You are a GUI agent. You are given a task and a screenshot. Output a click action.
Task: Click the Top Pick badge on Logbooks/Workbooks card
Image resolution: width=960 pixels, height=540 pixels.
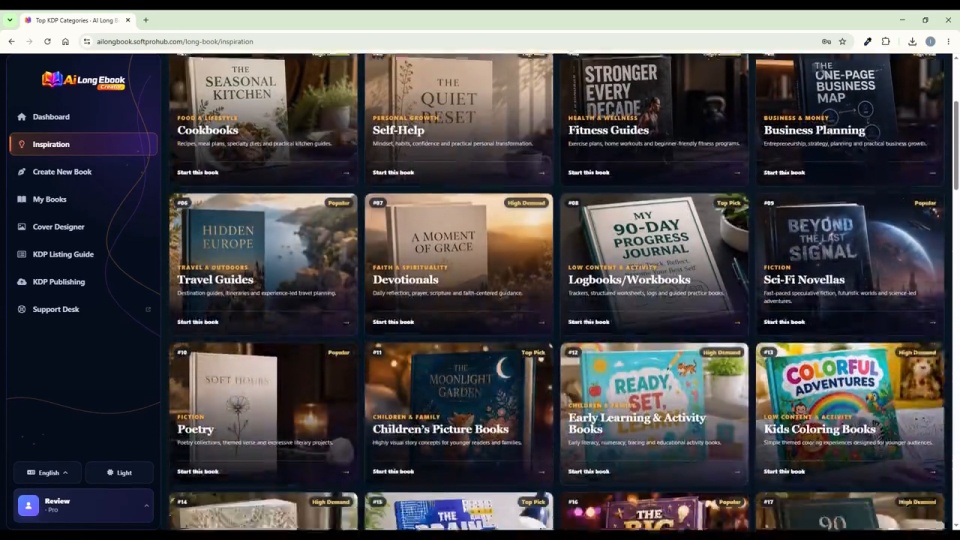tap(729, 203)
